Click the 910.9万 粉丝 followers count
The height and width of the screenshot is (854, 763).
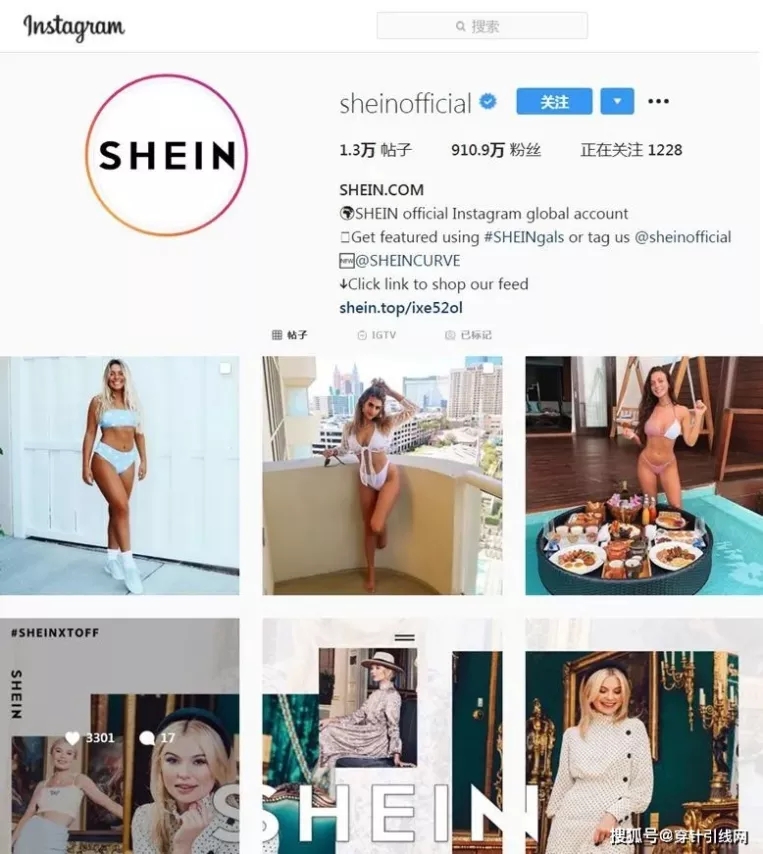click(496, 150)
